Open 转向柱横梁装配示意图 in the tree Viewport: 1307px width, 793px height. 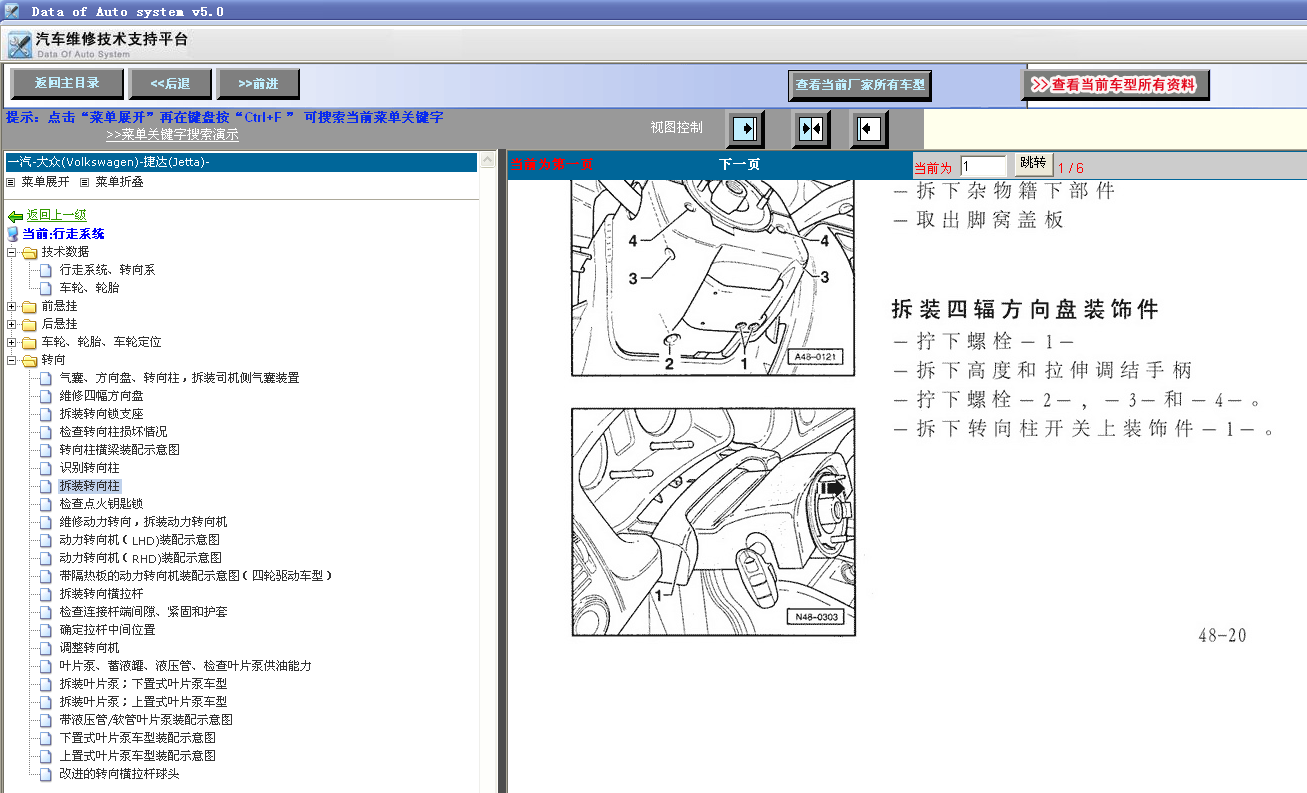(119, 450)
